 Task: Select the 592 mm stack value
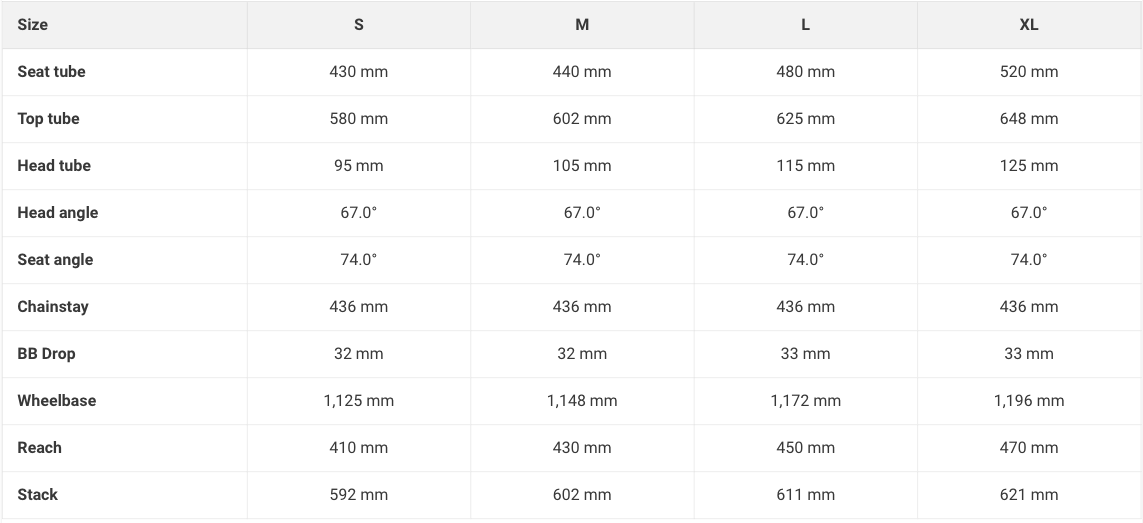[x=359, y=495]
